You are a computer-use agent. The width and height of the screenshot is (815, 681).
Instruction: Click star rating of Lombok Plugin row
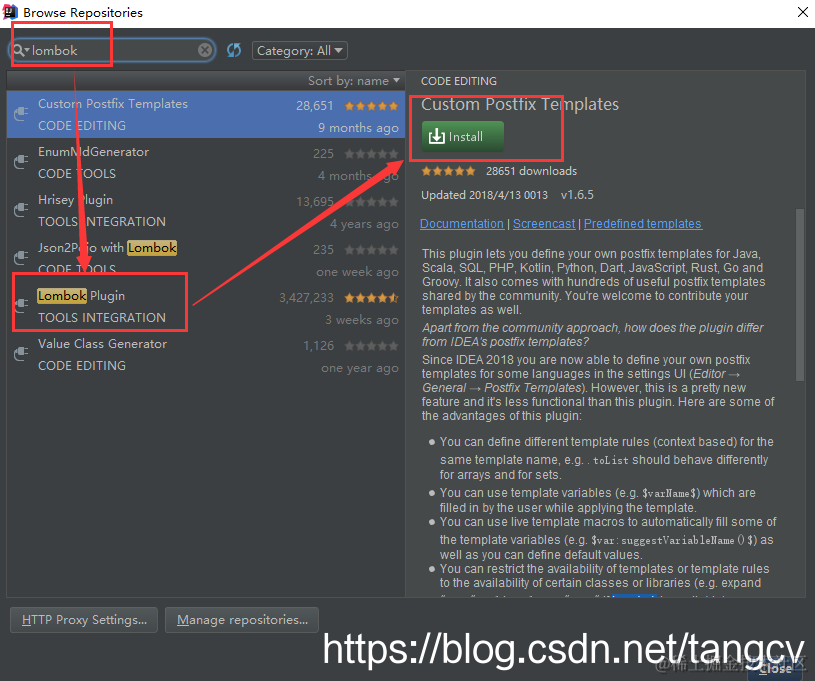coord(371,298)
